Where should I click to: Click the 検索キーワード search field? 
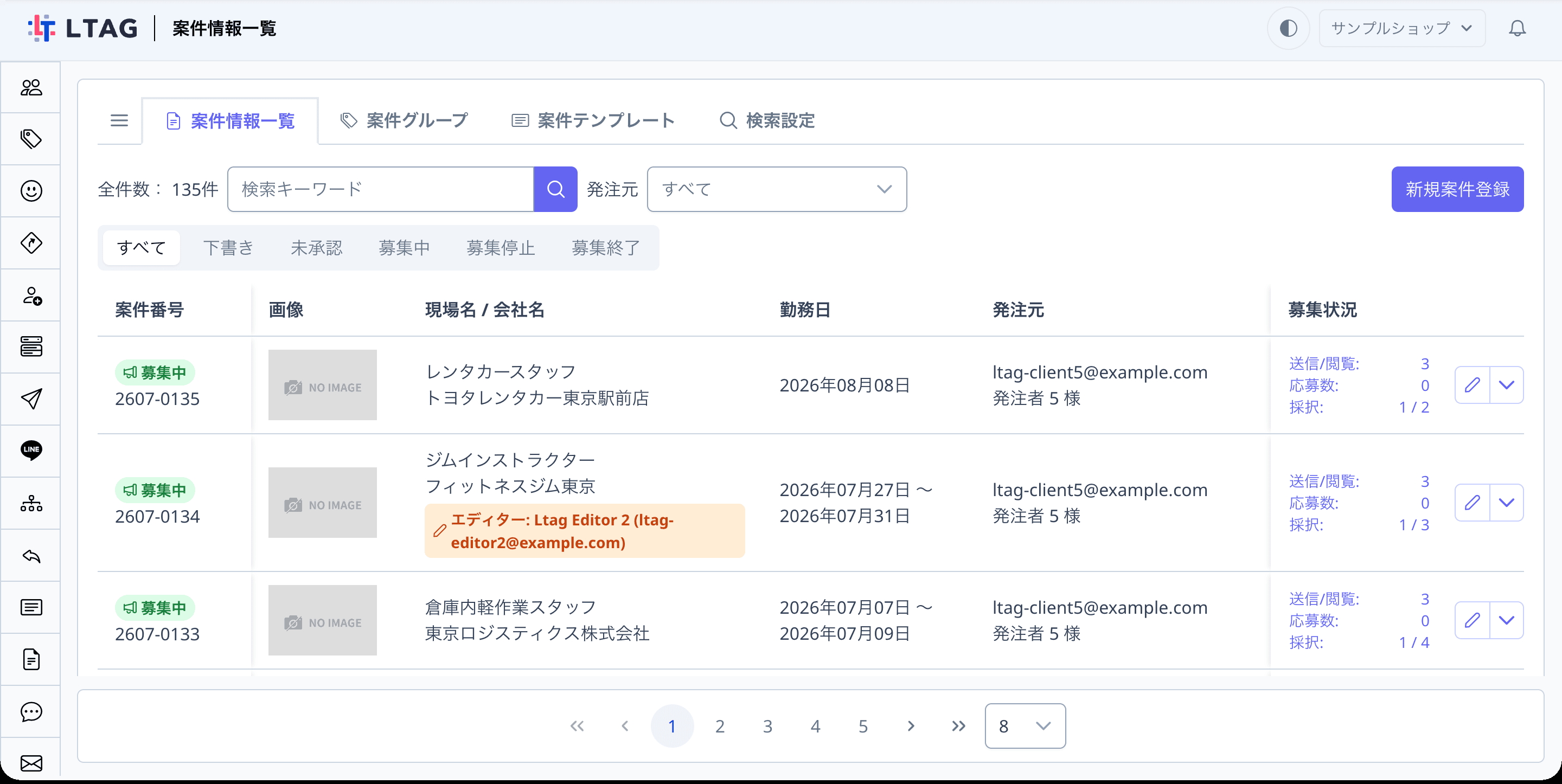coord(381,189)
